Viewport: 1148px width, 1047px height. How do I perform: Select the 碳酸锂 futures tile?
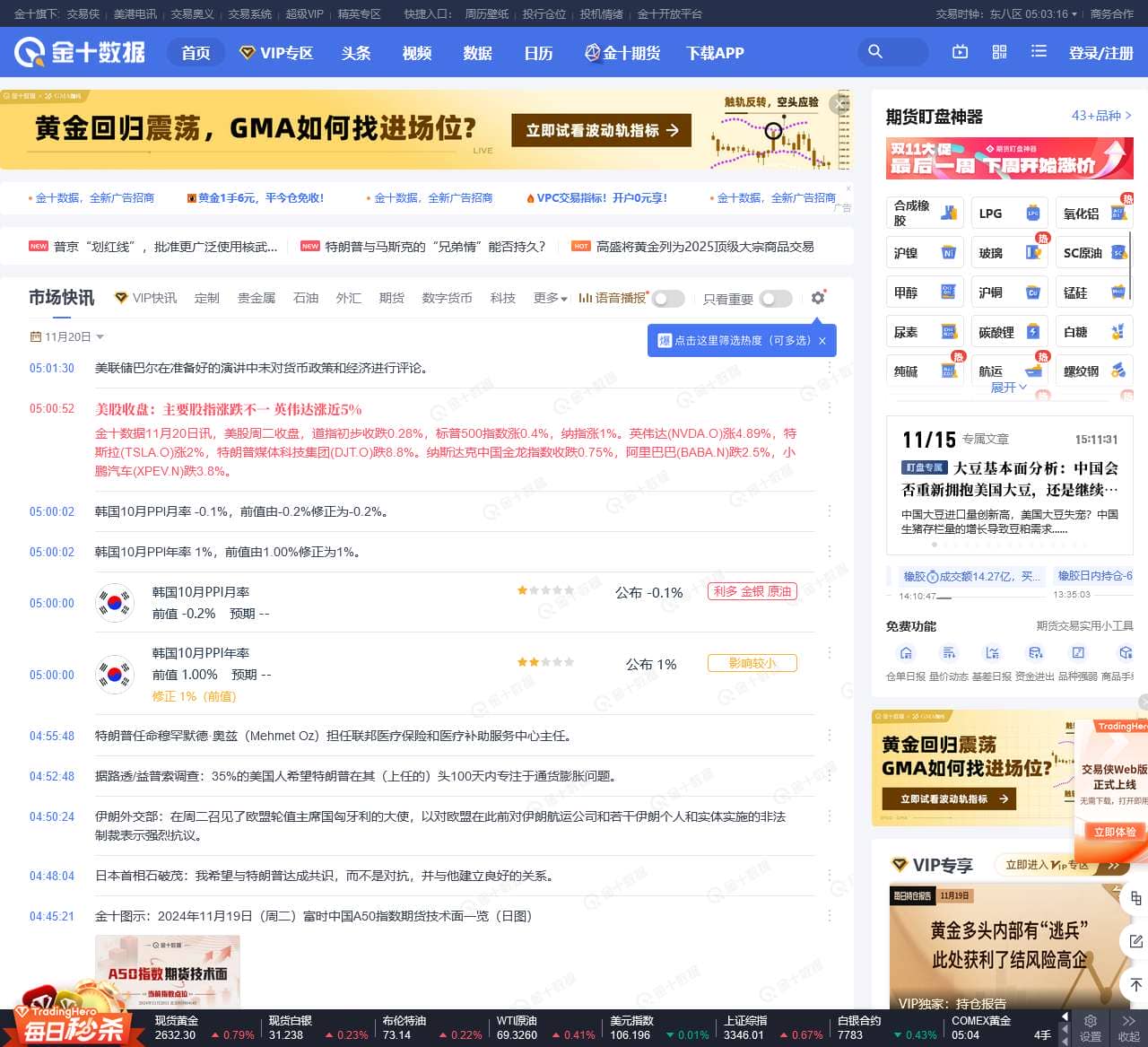click(x=1009, y=332)
